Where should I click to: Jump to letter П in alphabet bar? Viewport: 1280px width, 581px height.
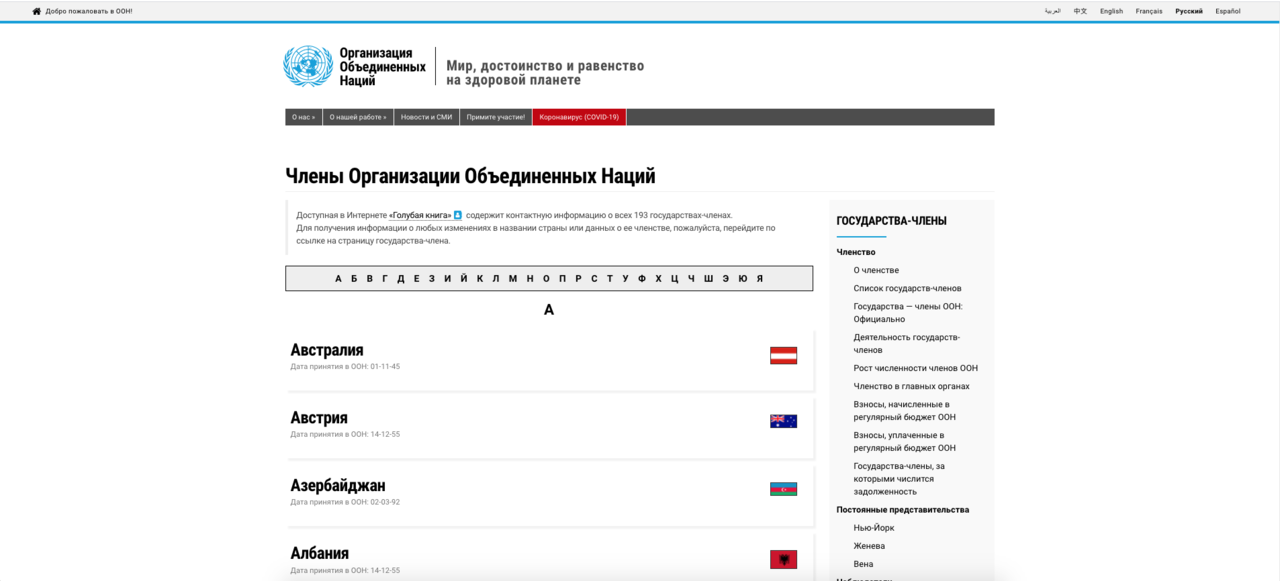click(x=562, y=279)
